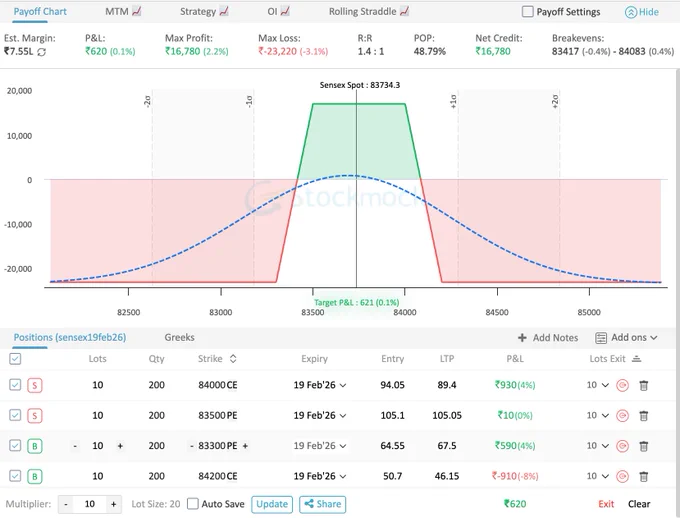Increase the Multiplier with plus button
The image size is (680, 518).
[113, 504]
